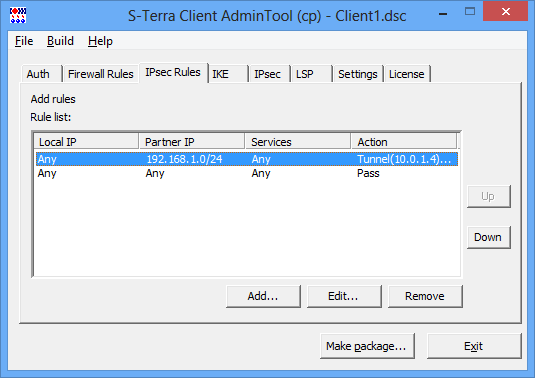The image size is (535, 378).
Task: Click the Action column header
Action: click(x=404, y=142)
